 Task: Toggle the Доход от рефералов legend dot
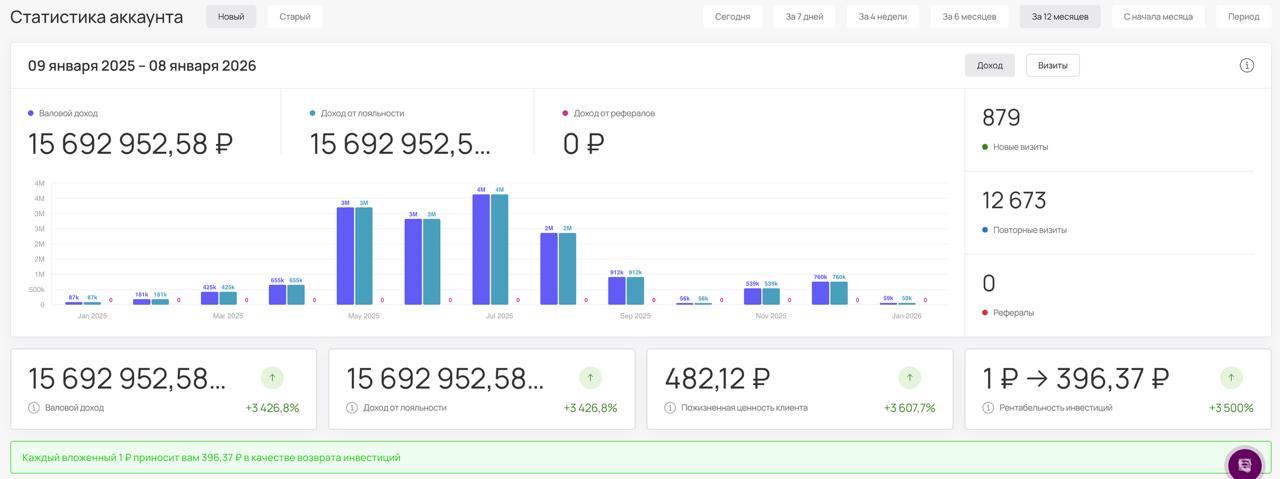pos(566,113)
